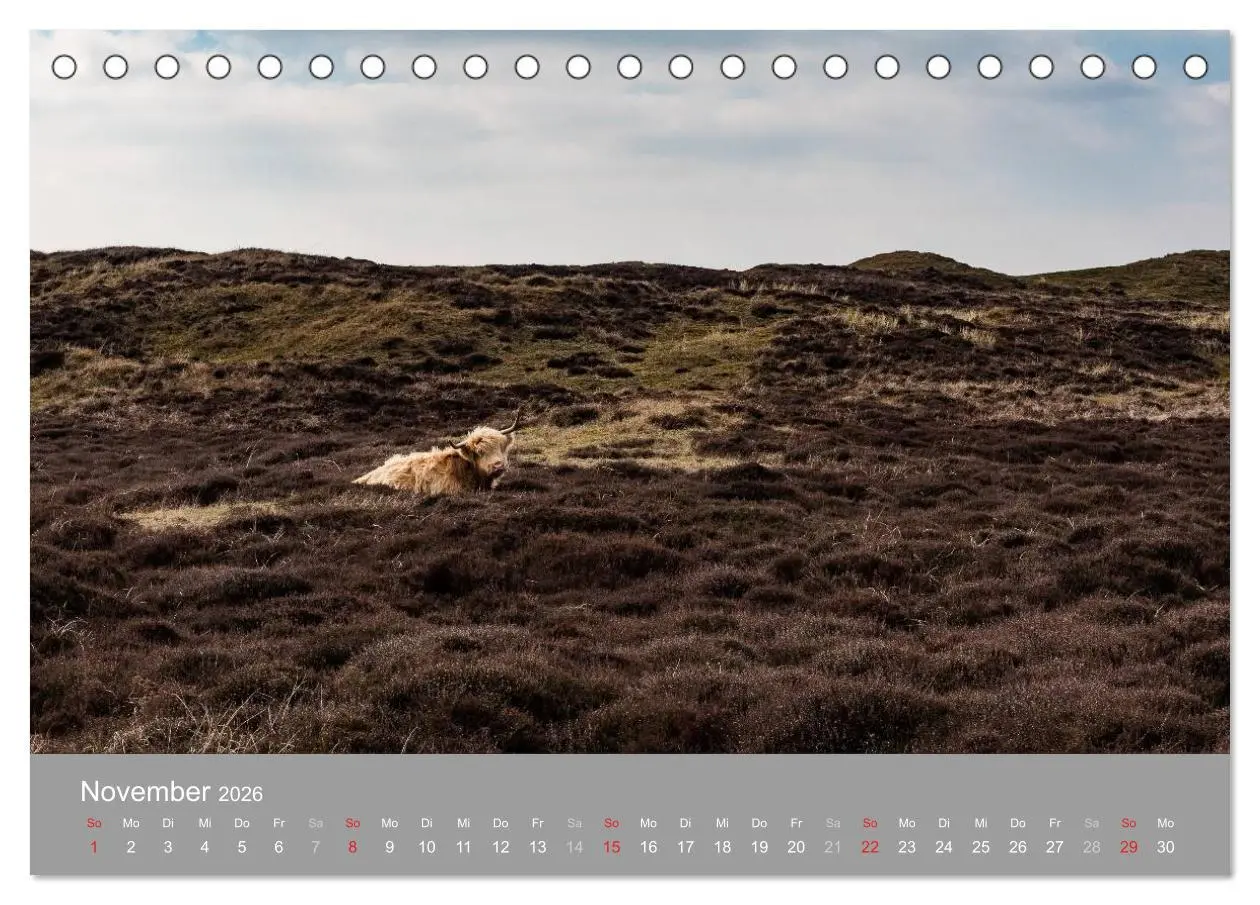
Task: Click the 'Mo' label above date 30
Action: click(x=1166, y=823)
